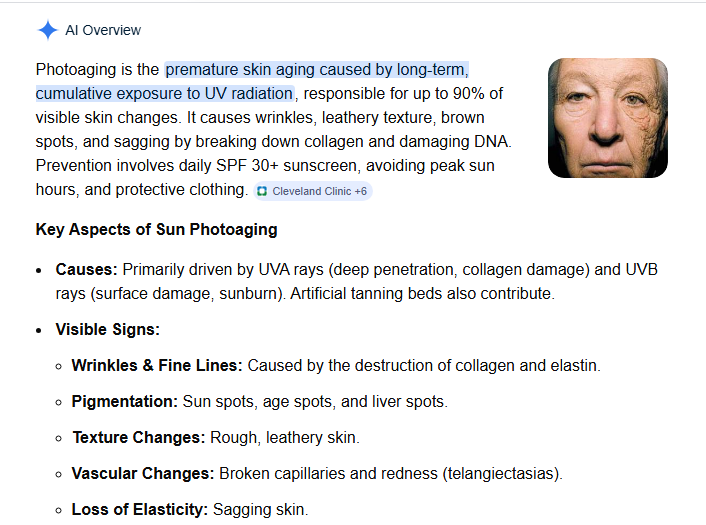Screen dimensions: 706x525
Task: Click the solid bullet beside "Visible Signs:"
Action: [x=39, y=331]
